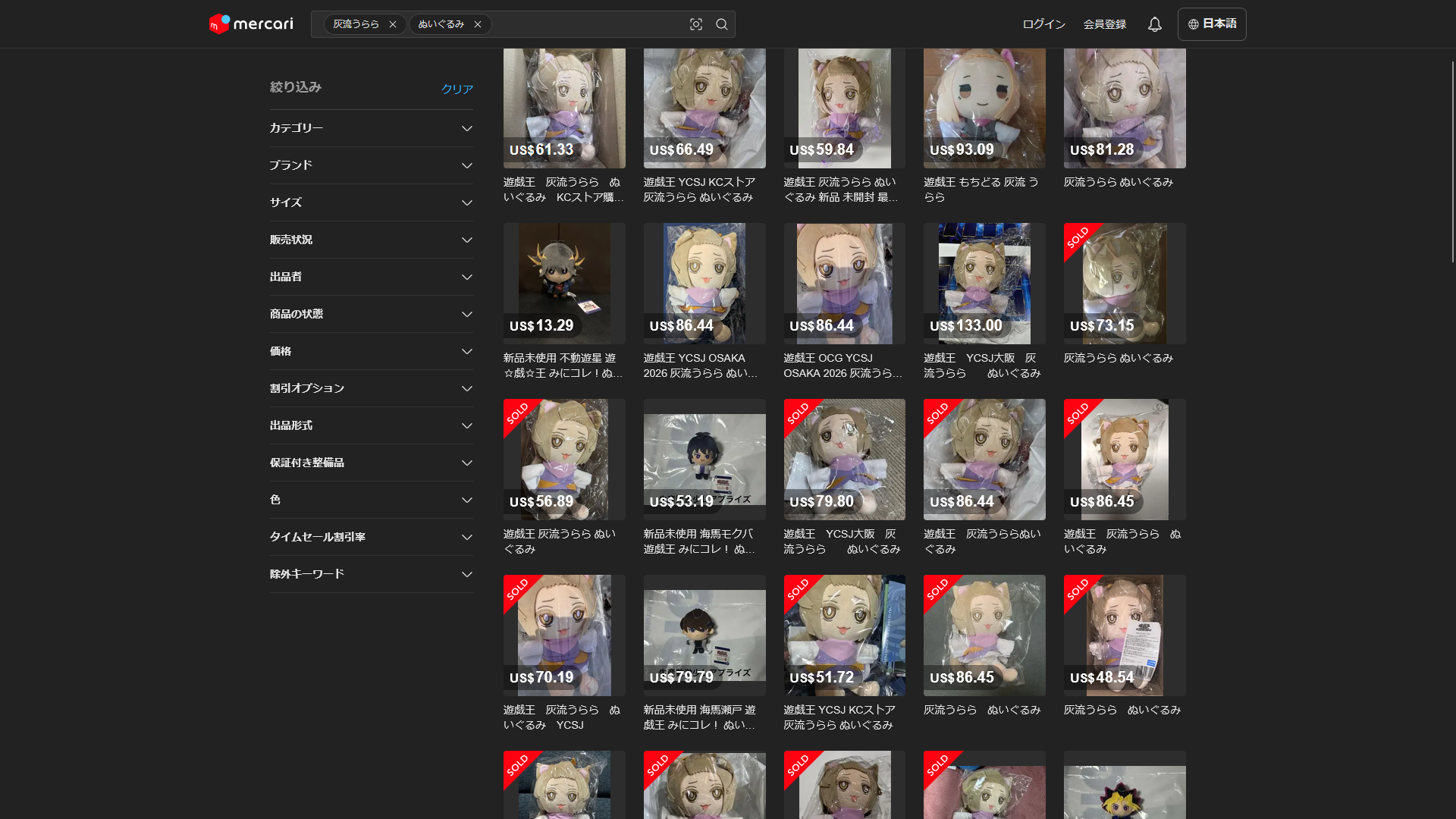Expand the カテゴリー filter
Image resolution: width=1456 pixels, height=819 pixels.
click(372, 128)
